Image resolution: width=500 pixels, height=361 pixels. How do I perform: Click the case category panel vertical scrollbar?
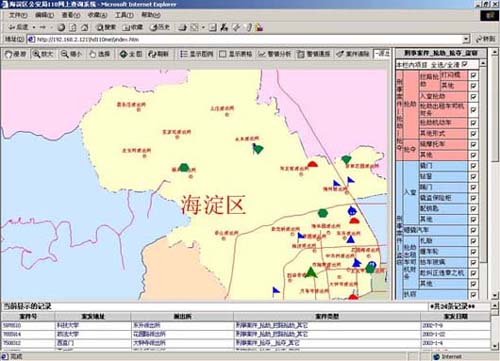click(x=483, y=180)
